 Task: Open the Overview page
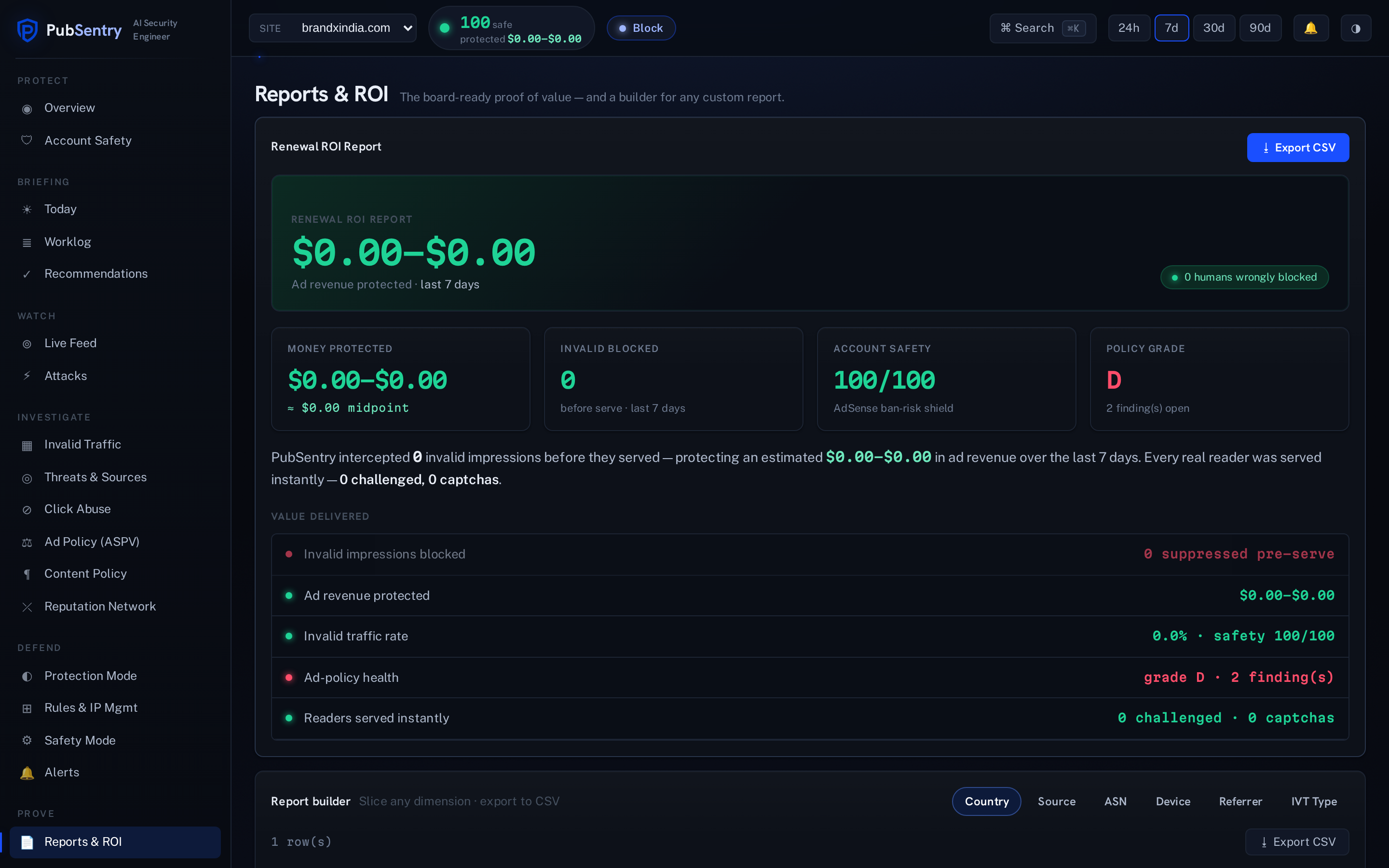(115, 108)
